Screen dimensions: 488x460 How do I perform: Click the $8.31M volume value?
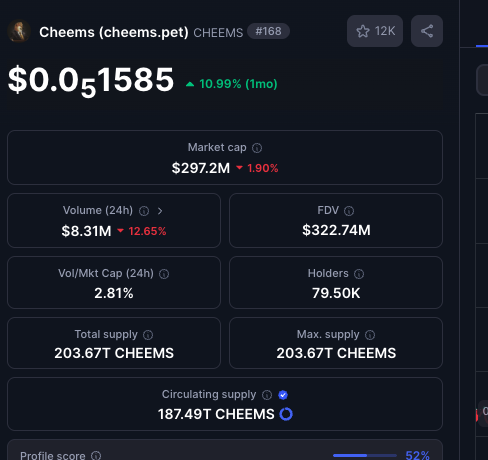86,231
